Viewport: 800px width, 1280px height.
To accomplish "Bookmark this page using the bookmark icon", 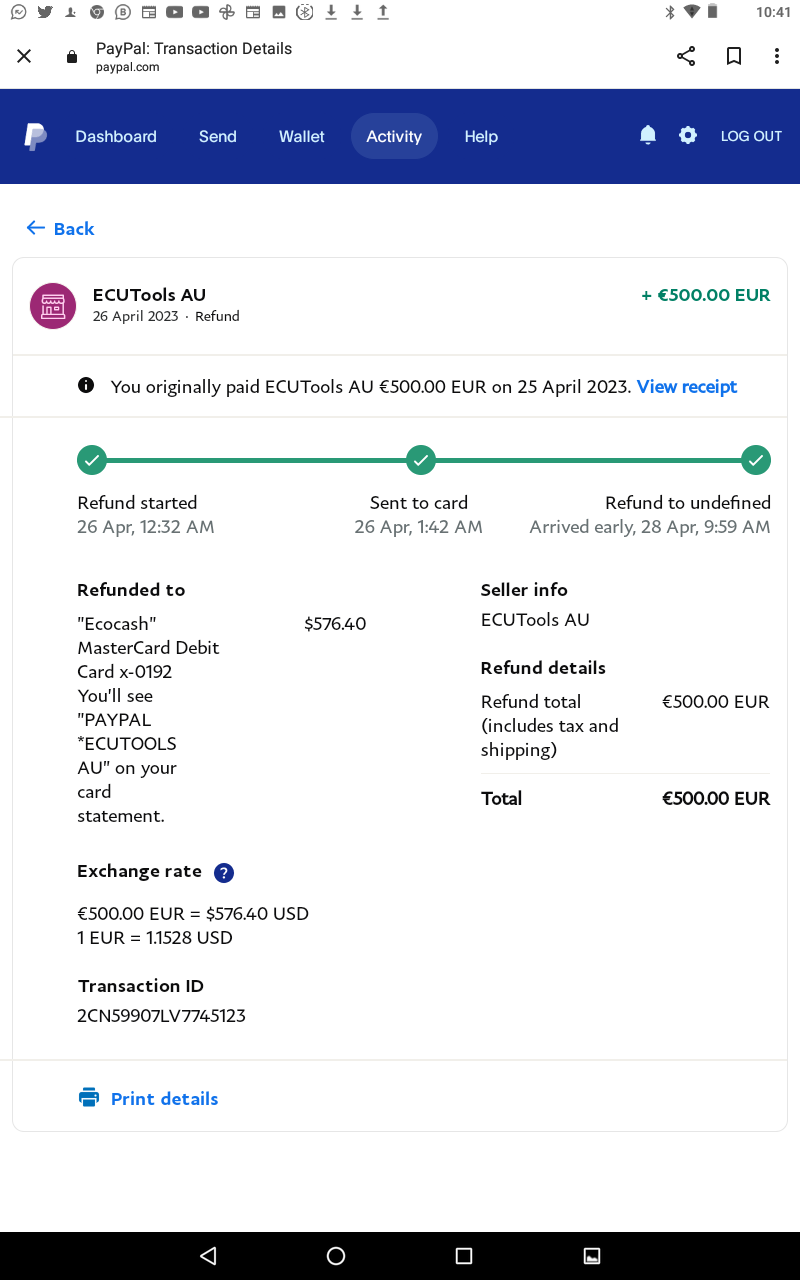I will 733,56.
